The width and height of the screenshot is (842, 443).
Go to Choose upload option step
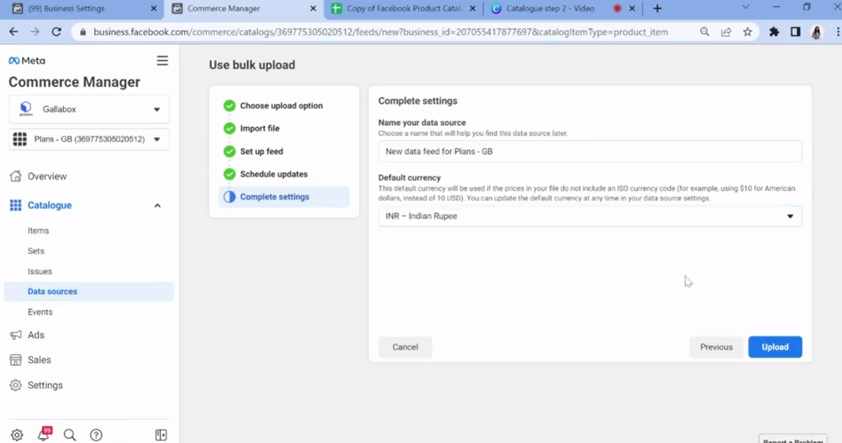[281, 106]
